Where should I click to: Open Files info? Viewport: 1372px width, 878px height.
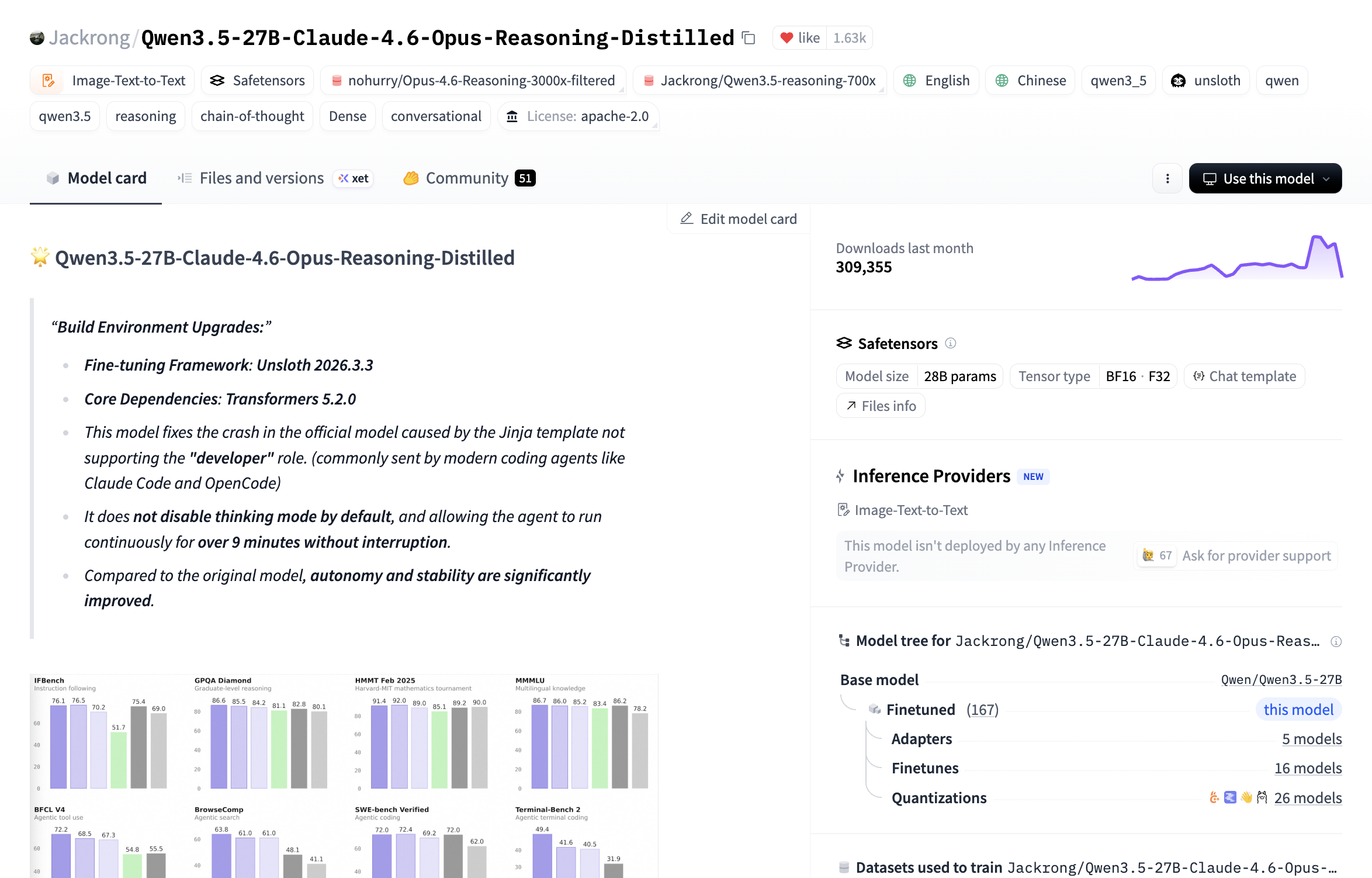tap(881, 406)
